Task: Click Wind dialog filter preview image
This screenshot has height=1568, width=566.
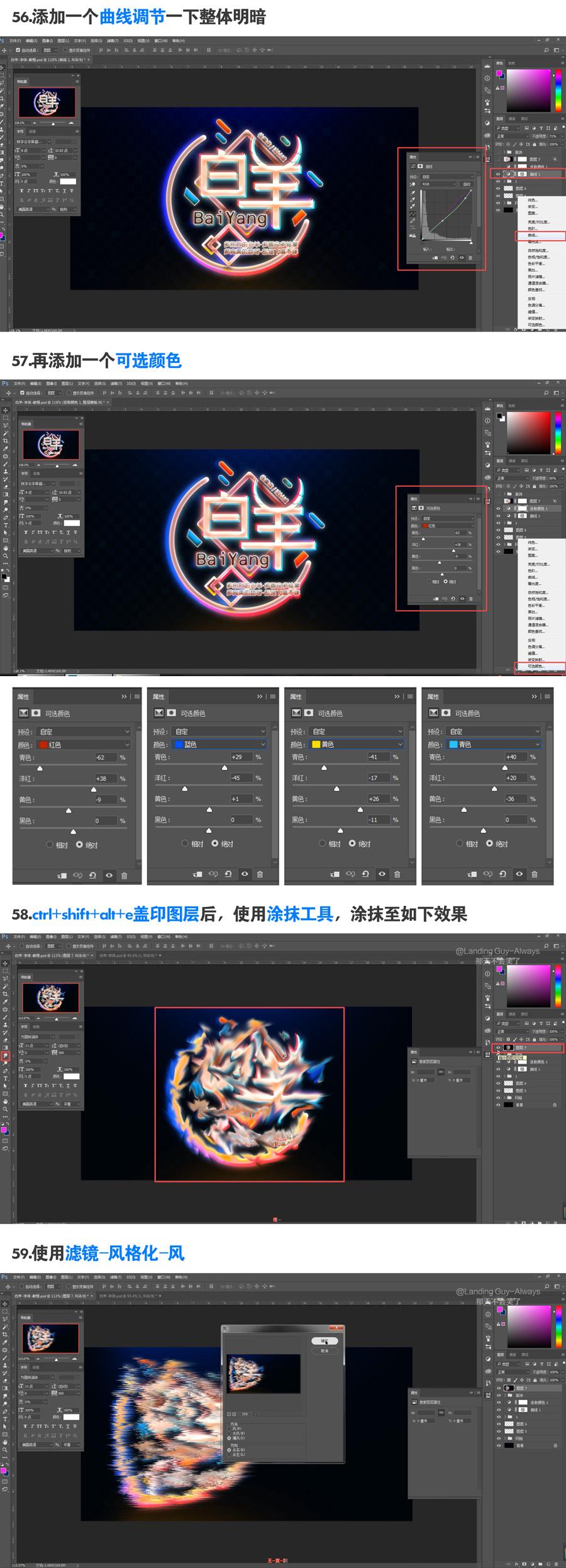Action: tap(264, 1374)
